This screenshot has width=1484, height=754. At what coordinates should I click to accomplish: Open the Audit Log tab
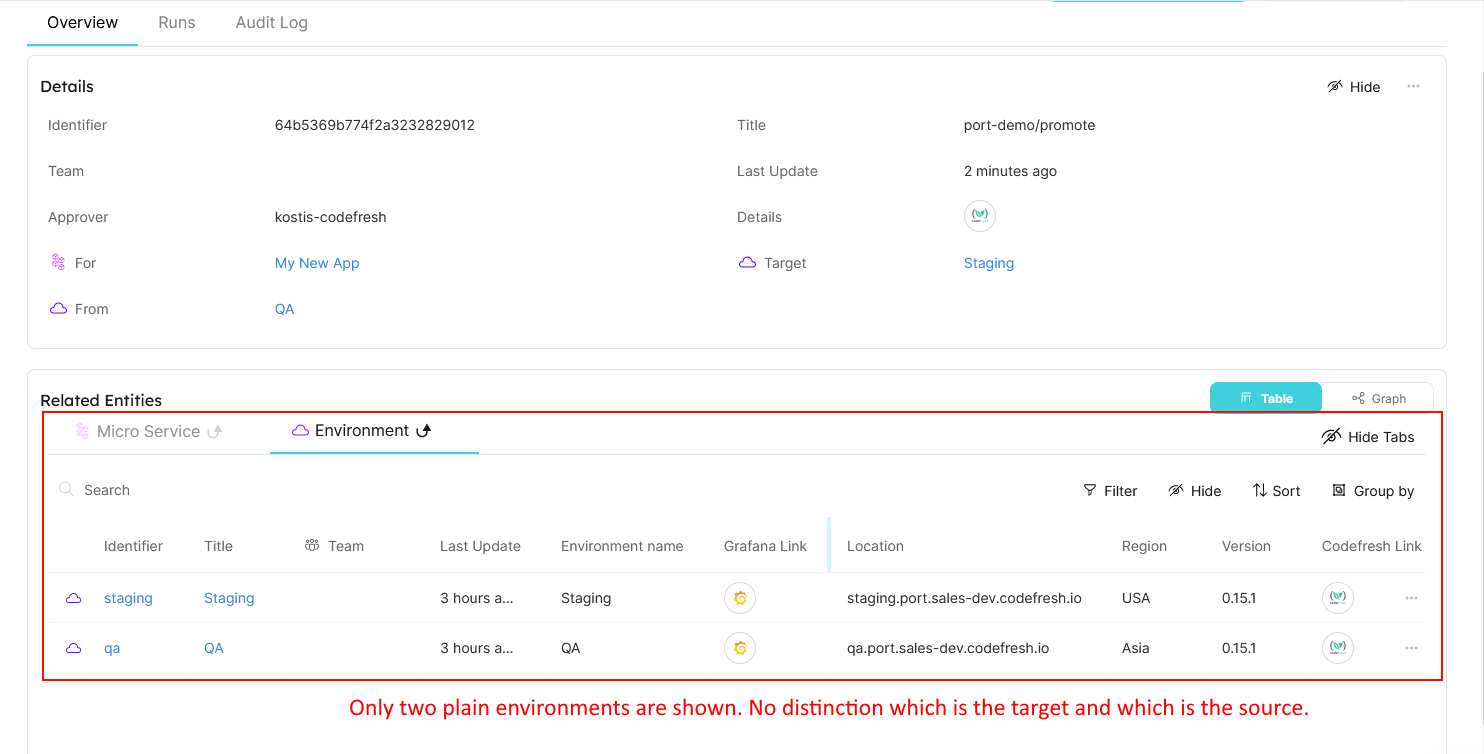coord(271,22)
